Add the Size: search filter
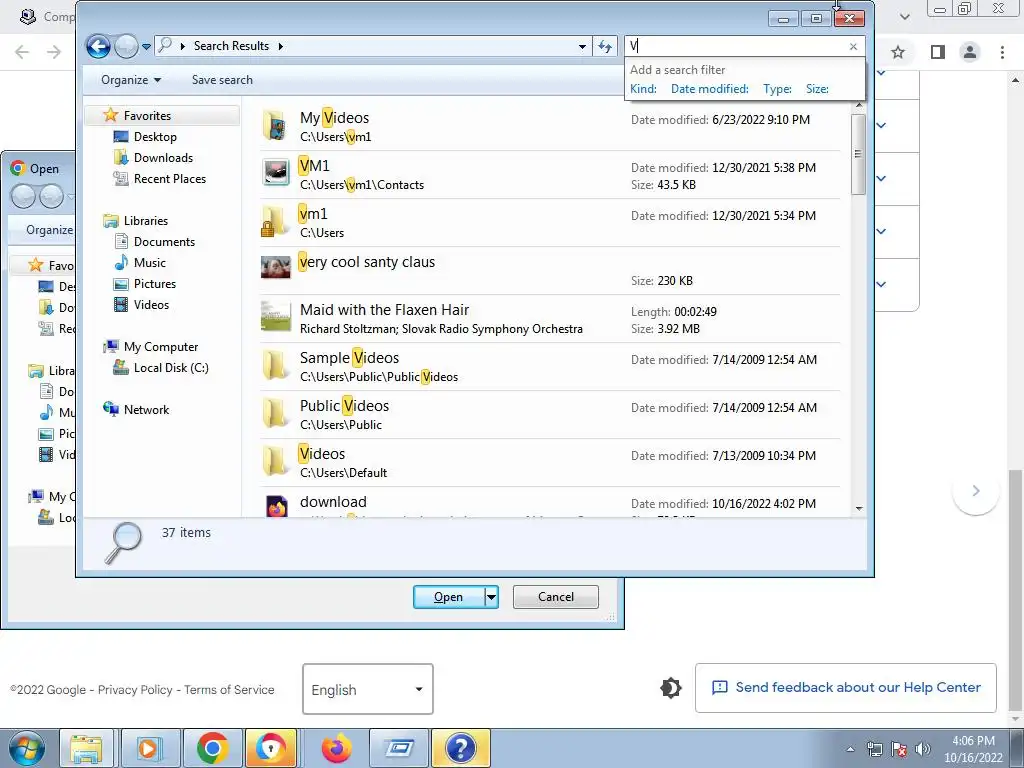The width and height of the screenshot is (1024, 768). (x=817, y=89)
